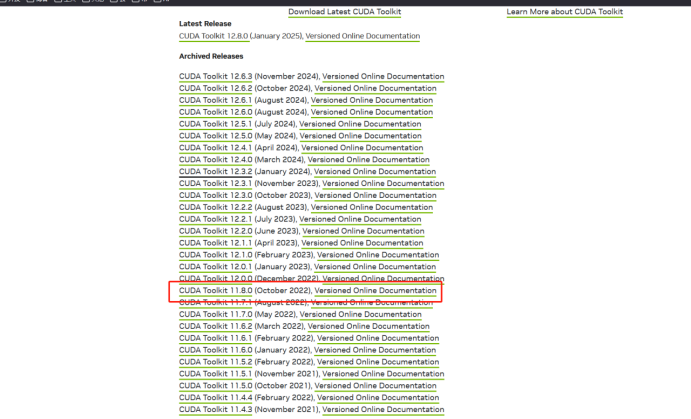Open Versioned Online Documentation for 12.6.2
The image size is (691, 419).
[375, 88]
